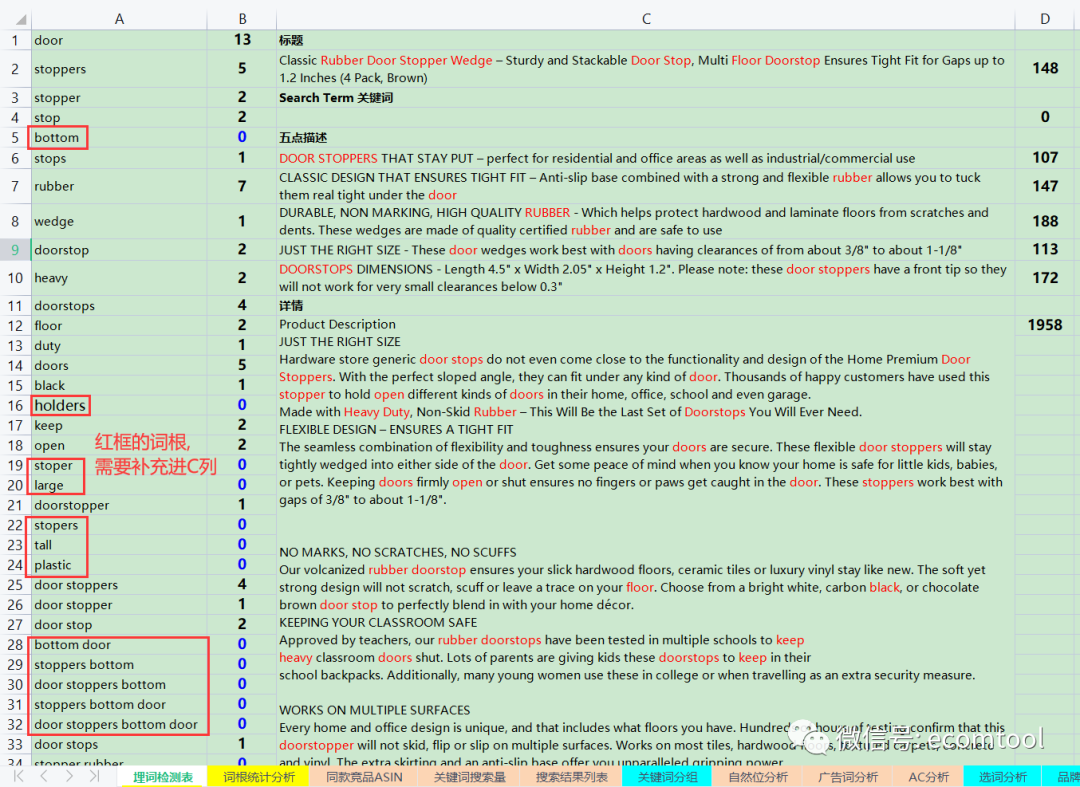Click the 148 value in column D
Image resolution: width=1080 pixels, height=787 pixels.
coord(1045,69)
